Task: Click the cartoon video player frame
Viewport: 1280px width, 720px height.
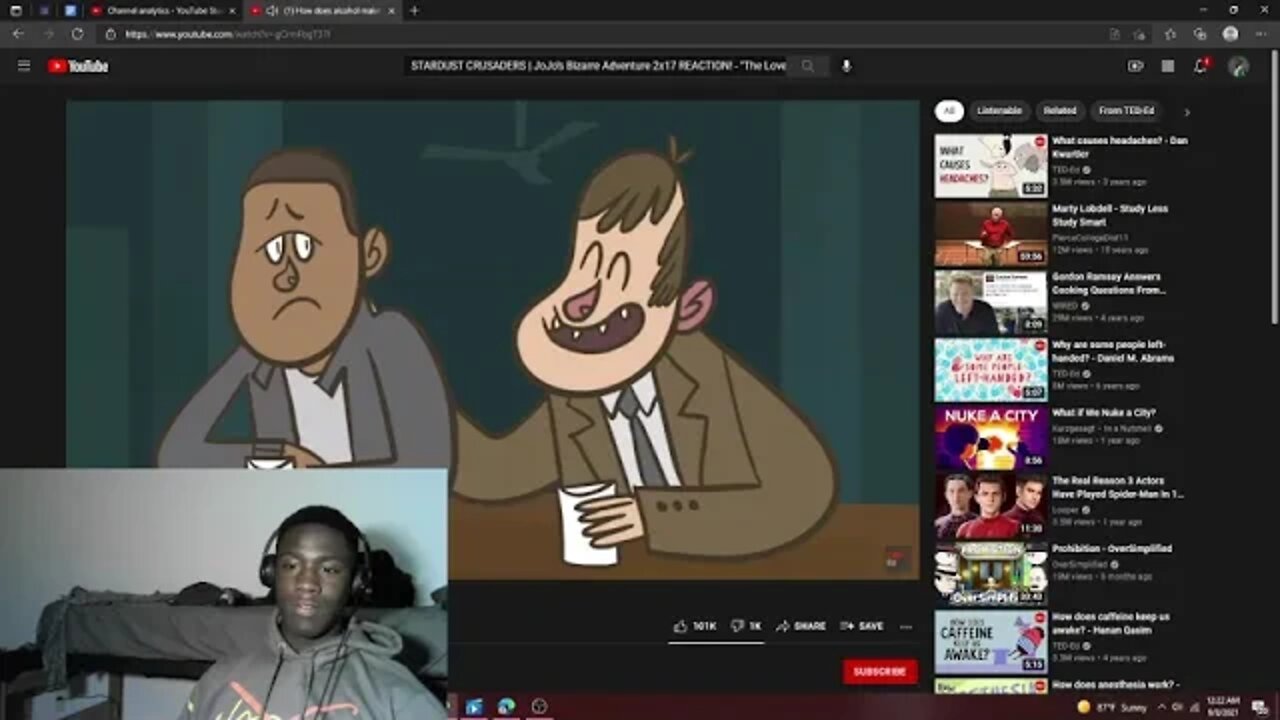Action: click(493, 340)
